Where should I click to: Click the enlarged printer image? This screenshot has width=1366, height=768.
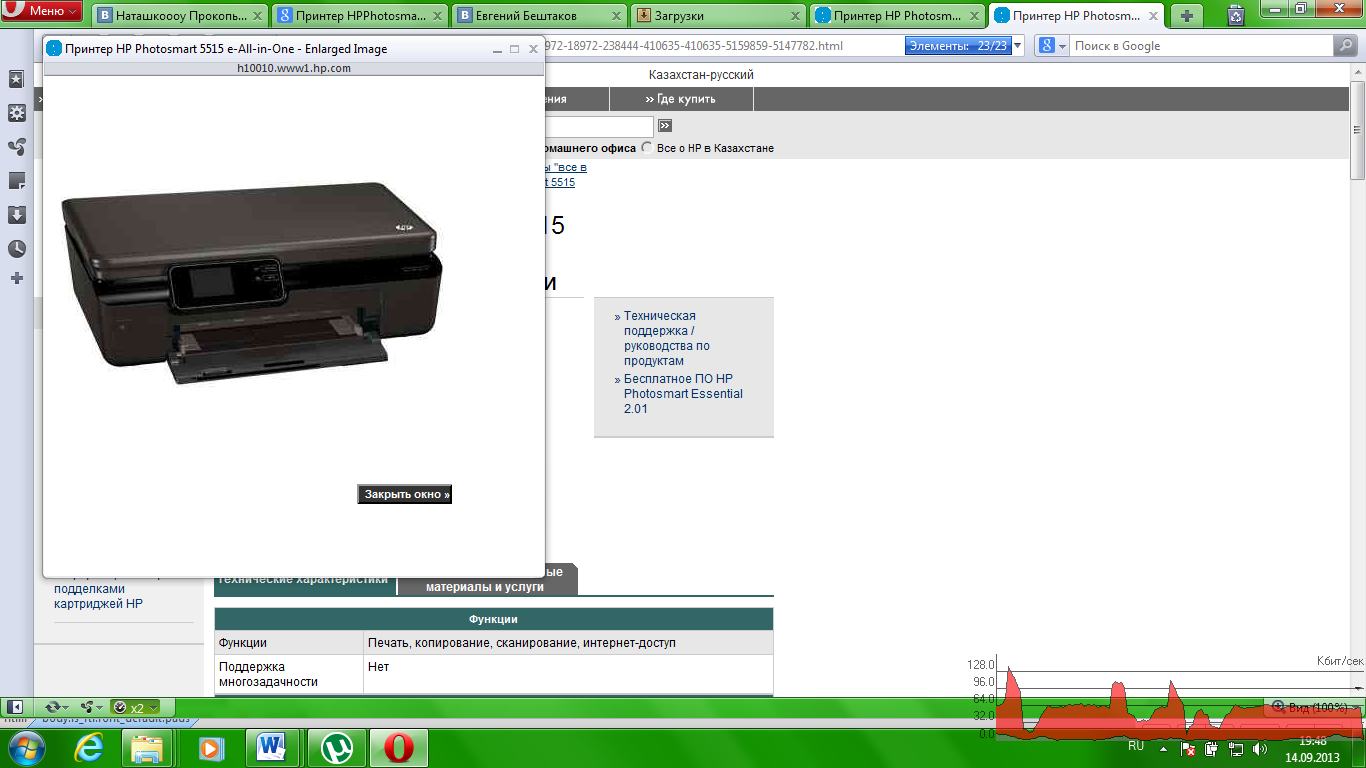click(251, 282)
